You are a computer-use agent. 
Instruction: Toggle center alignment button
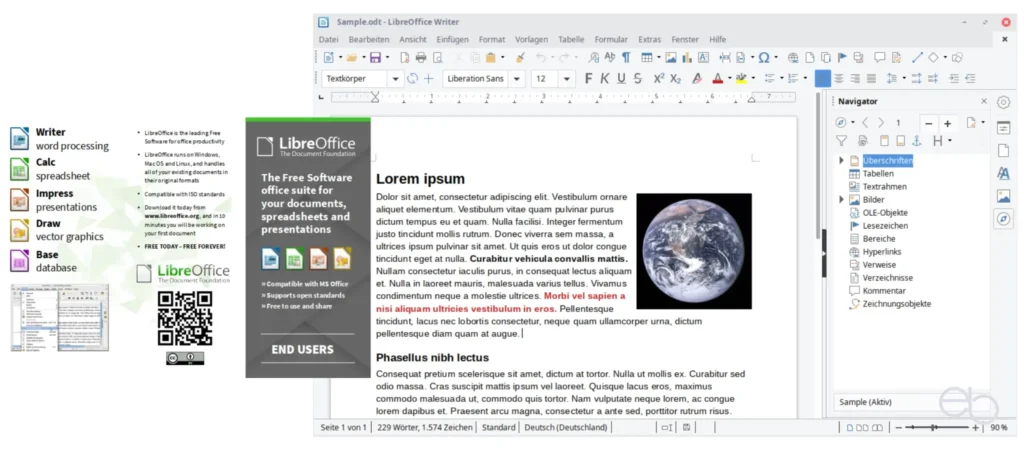click(839, 78)
